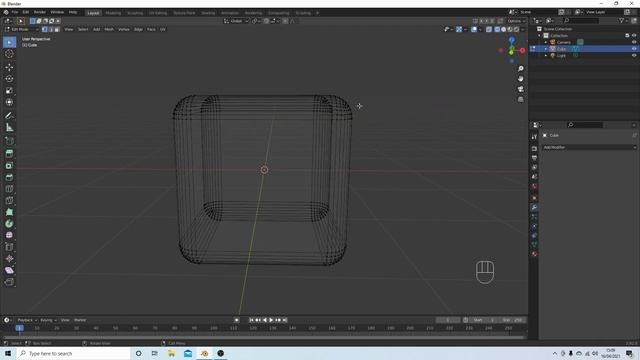Screen dimensions: 640x360
Task: Collapse the Collection tree in outliner
Action: click(x=539, y=36)
